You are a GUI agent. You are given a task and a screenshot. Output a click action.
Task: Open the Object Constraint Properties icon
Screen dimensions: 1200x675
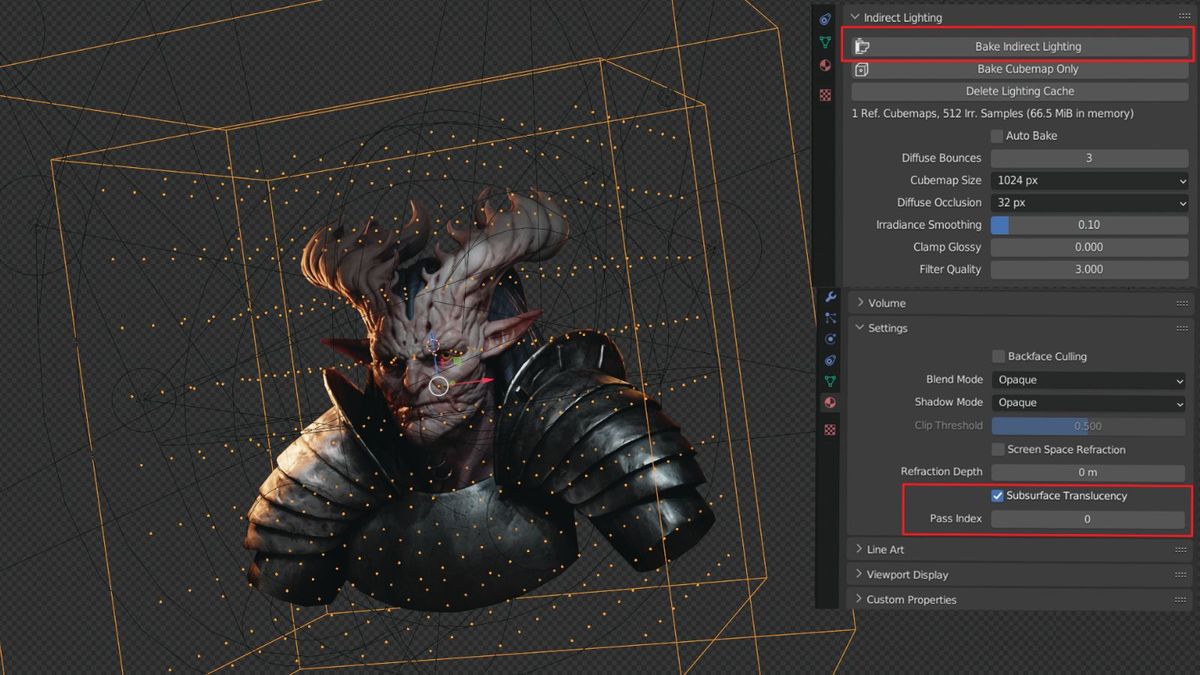(x=831, y=360)
